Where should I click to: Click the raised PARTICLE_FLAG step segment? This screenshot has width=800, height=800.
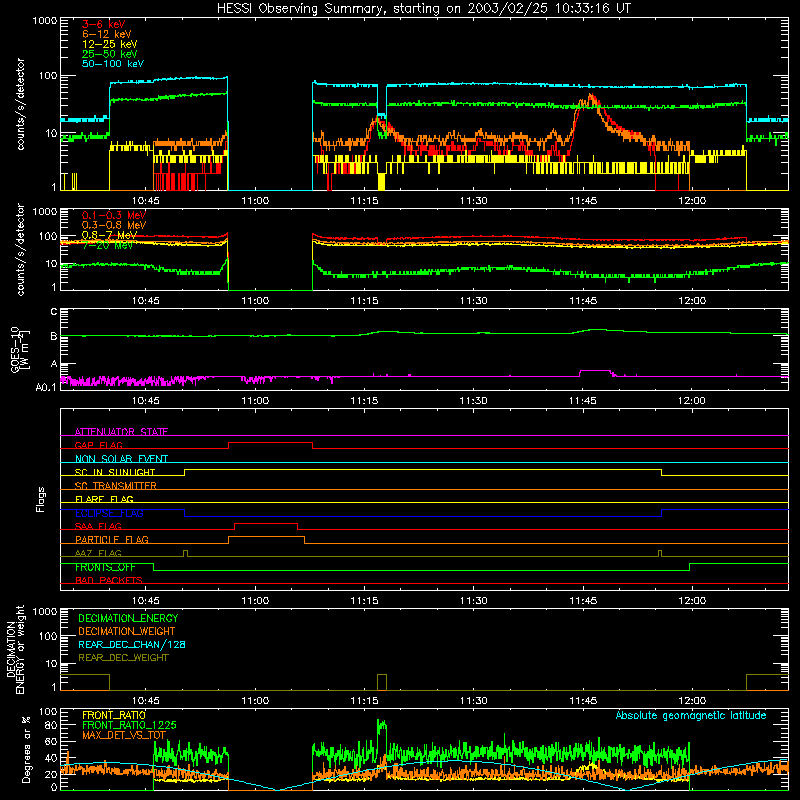tap(266, 537)
